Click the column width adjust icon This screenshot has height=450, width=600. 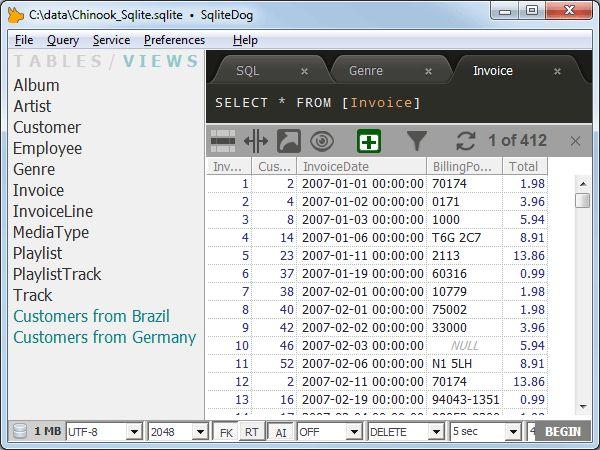pos(255,141)
